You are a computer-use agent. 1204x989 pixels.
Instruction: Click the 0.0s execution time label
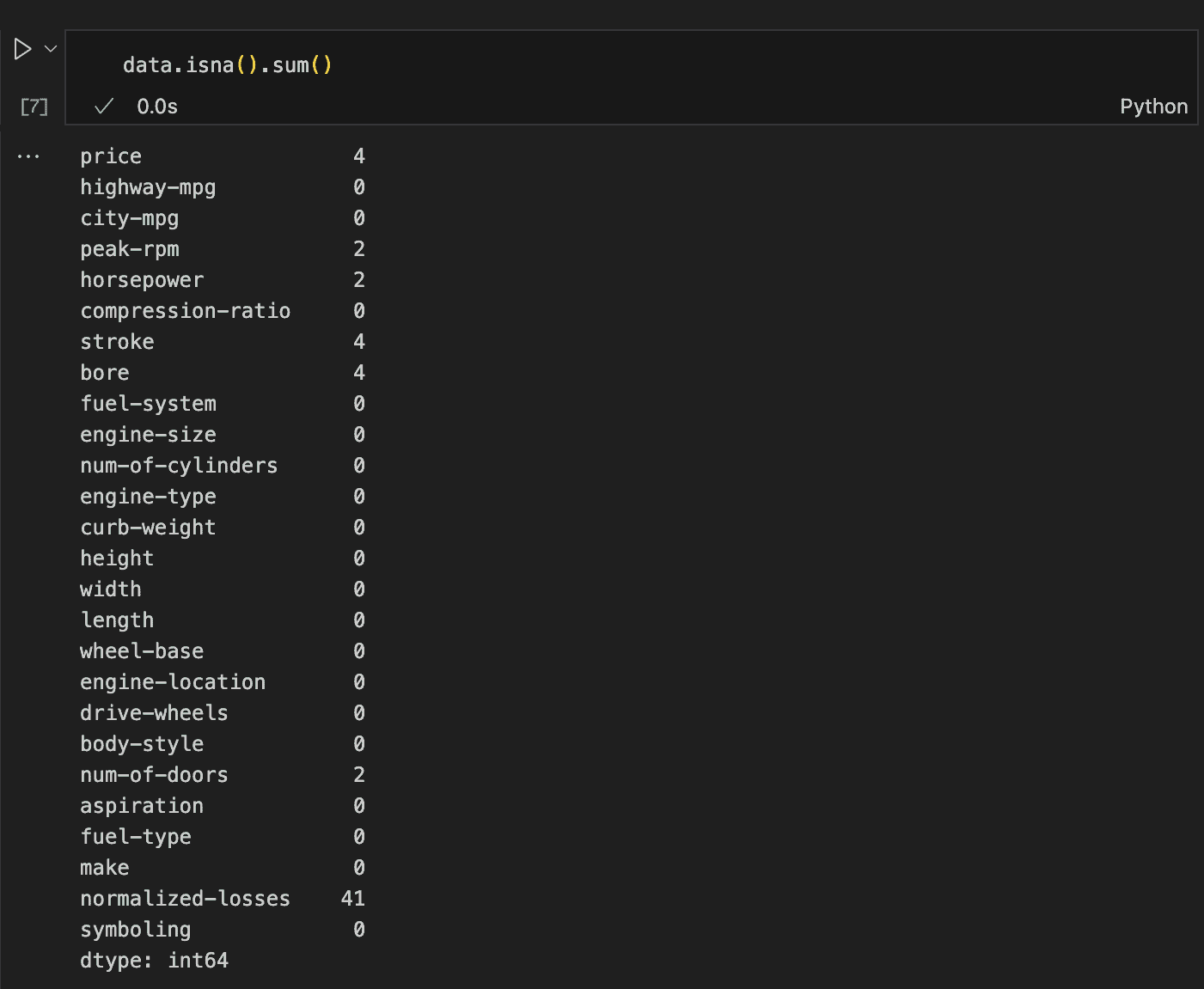157,106
